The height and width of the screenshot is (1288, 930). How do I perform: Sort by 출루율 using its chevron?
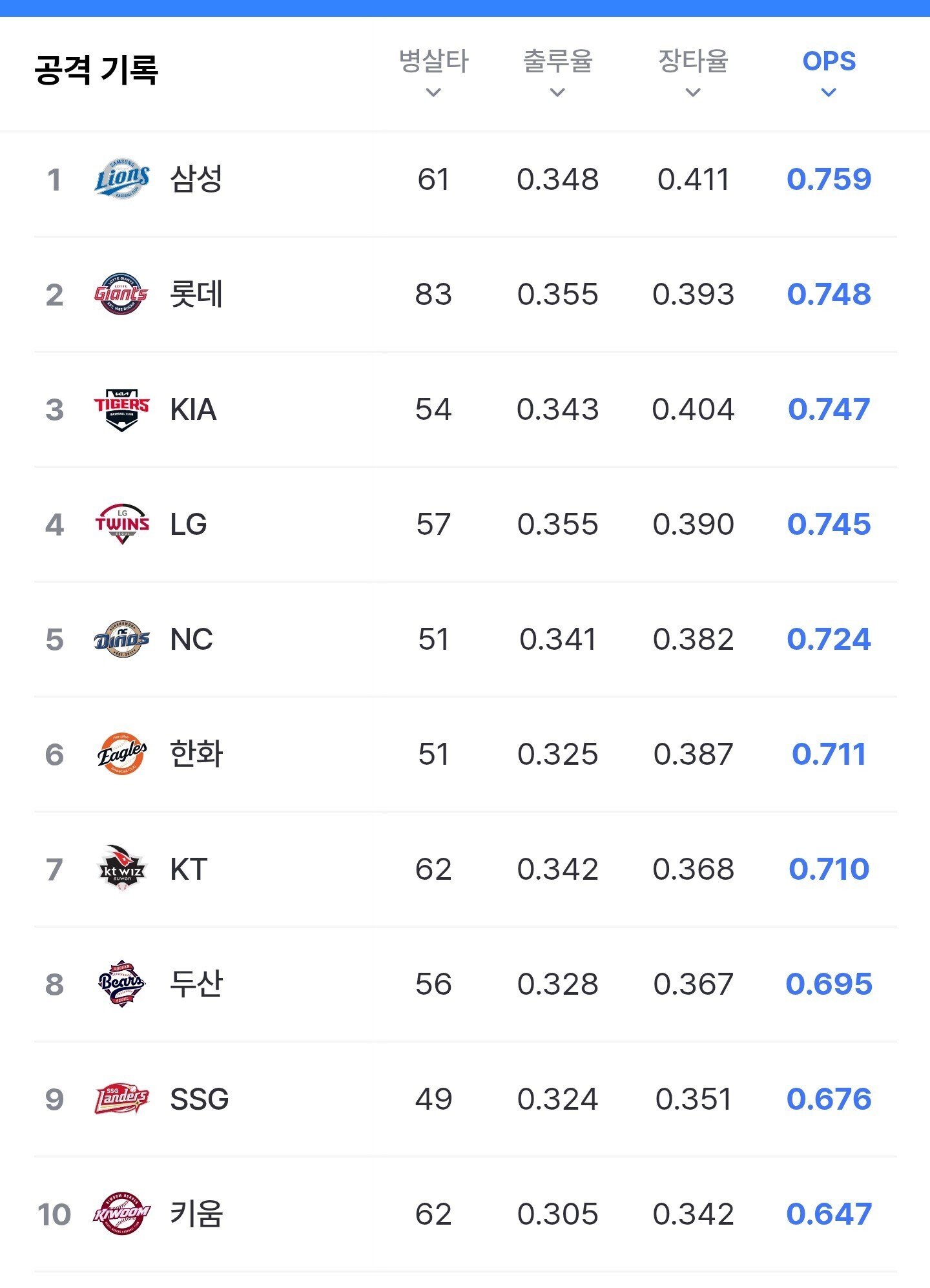tap(557, 92)
